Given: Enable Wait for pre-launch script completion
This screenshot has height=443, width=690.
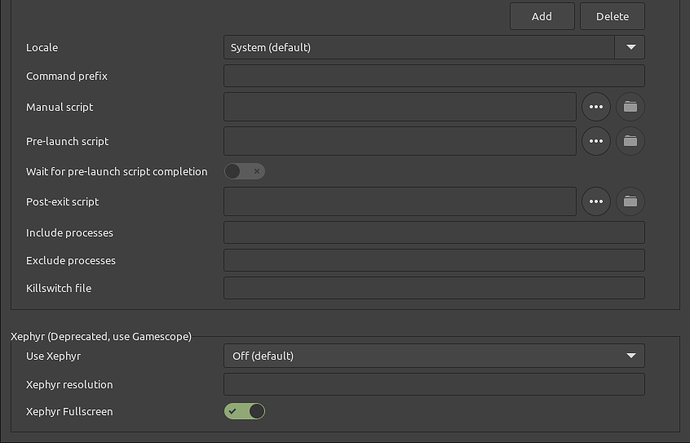Looking at the screenshot, I should coord(245,171).
